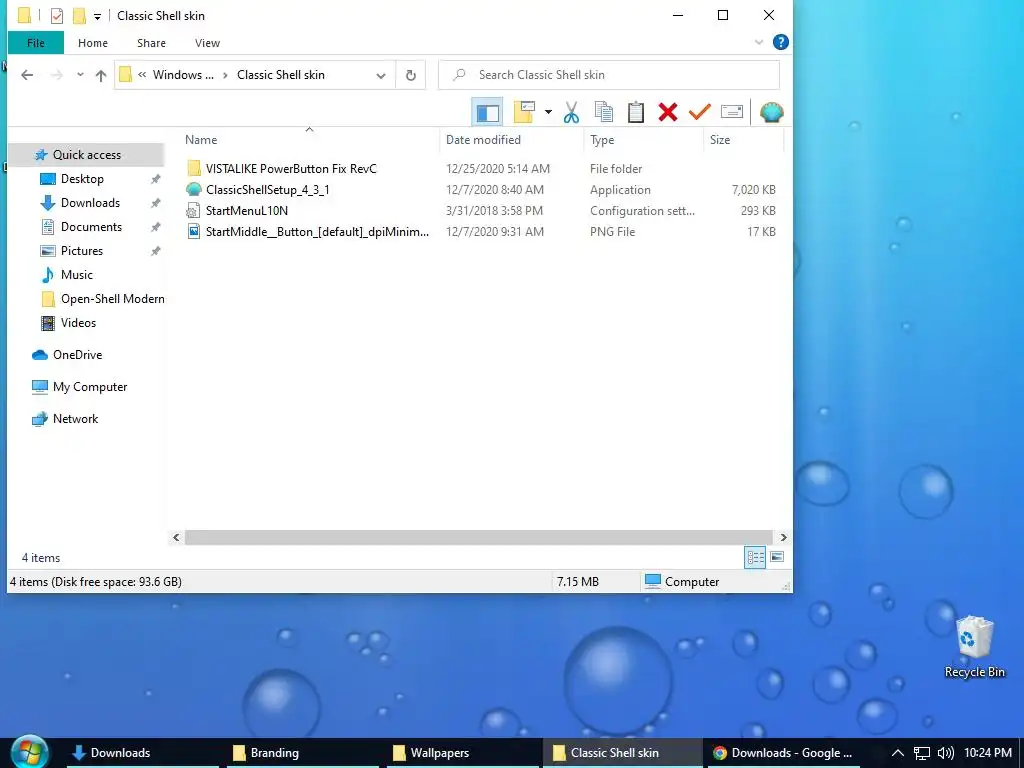Switch to Details view layout button
The height and width of the screenshot is (768, 1024).
tap(755, 557)
